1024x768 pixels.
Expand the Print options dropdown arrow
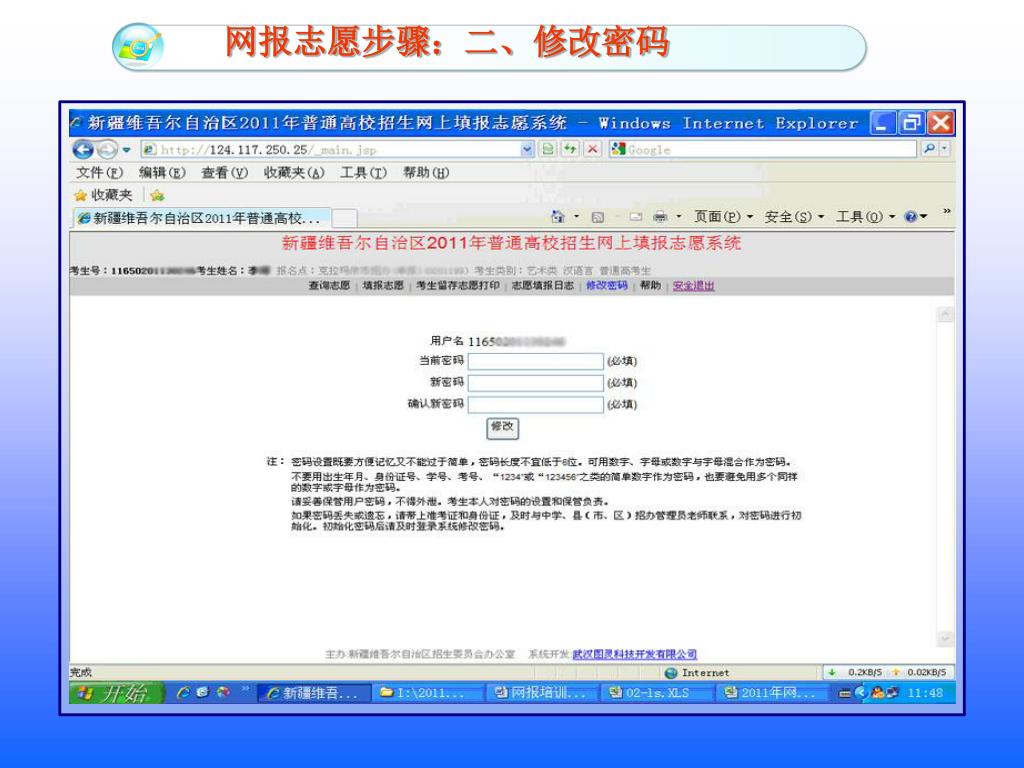tap(679, 216)
